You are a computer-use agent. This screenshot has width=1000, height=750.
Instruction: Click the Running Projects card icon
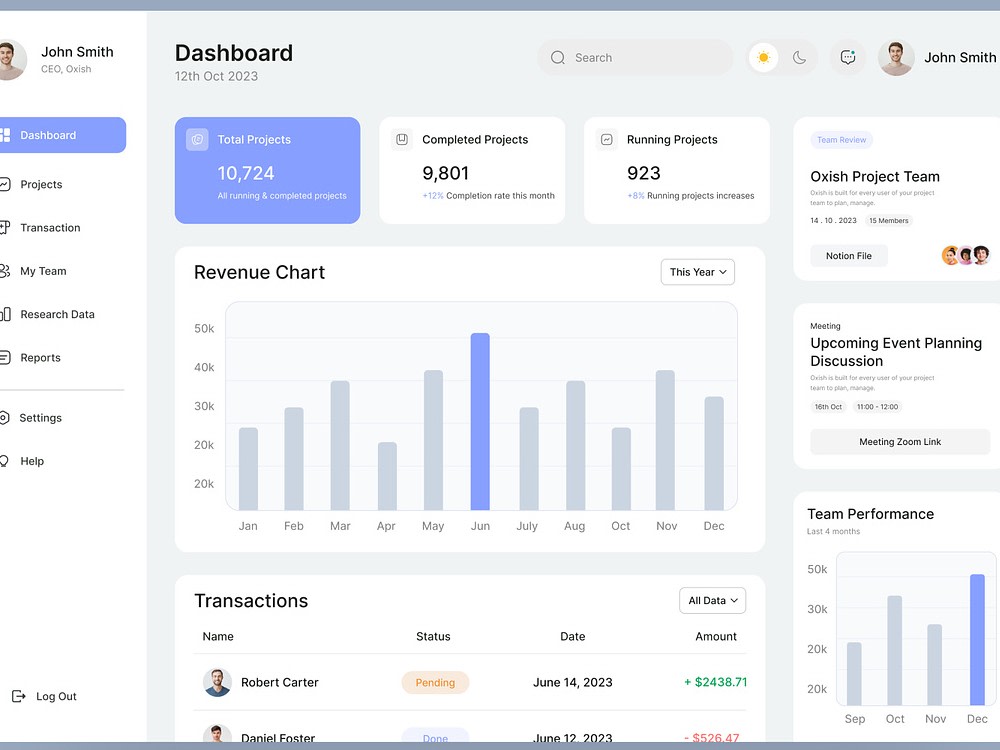[x=607, y=139]
